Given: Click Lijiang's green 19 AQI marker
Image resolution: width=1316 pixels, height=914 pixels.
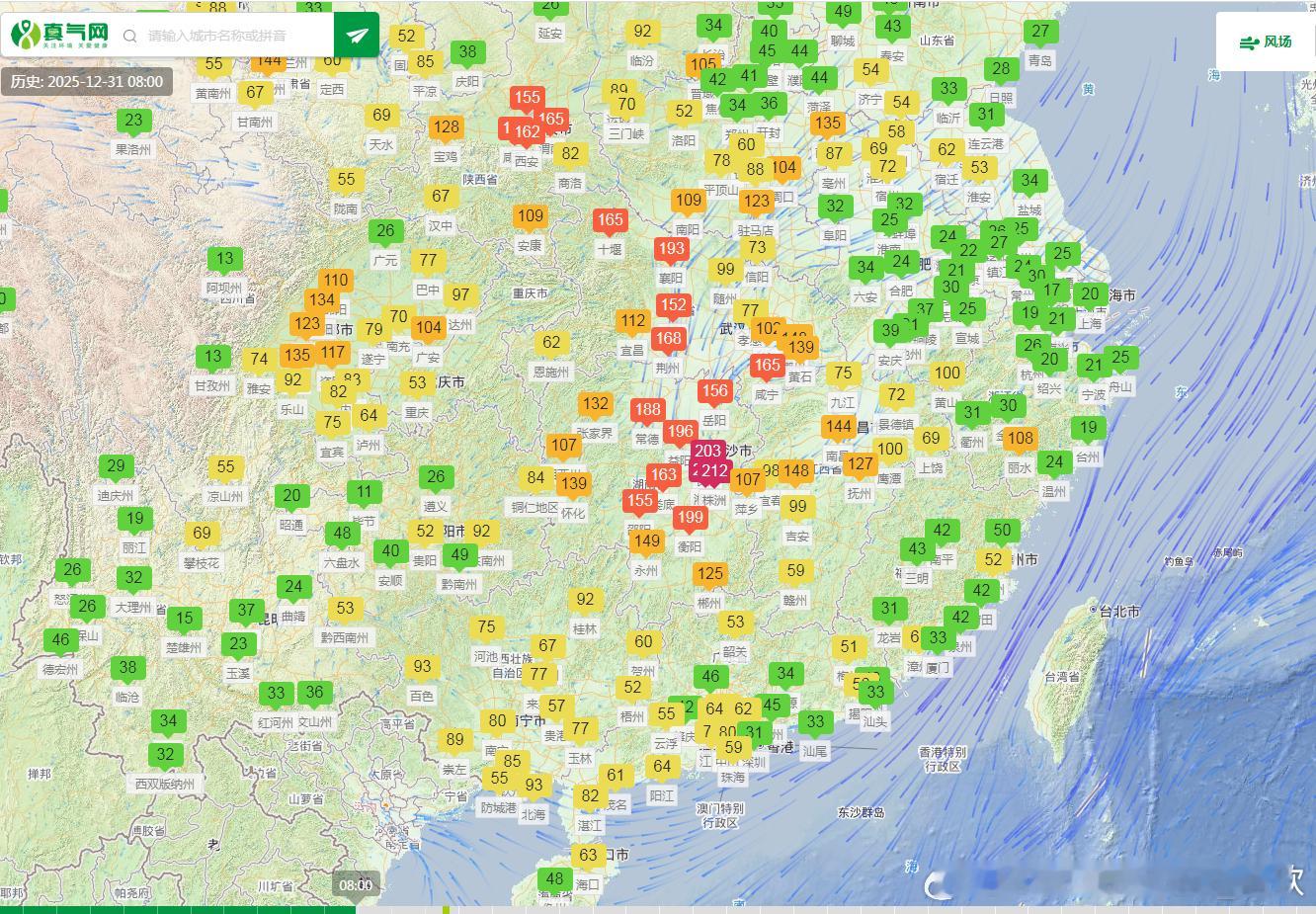Looking at the screenshot, I should (136, 518).
